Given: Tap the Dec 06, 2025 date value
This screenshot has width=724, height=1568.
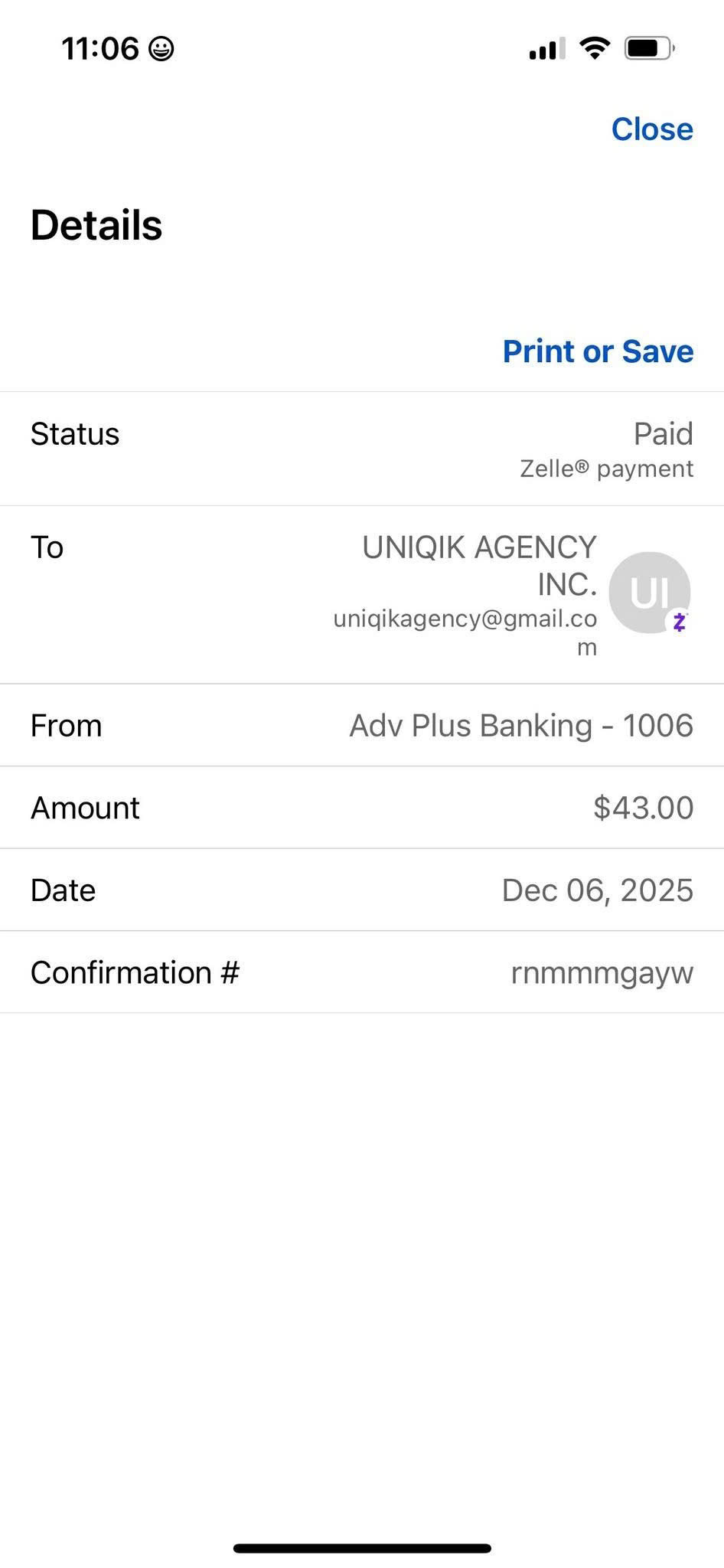Looking at the screenshot, I should pos(597,890).
